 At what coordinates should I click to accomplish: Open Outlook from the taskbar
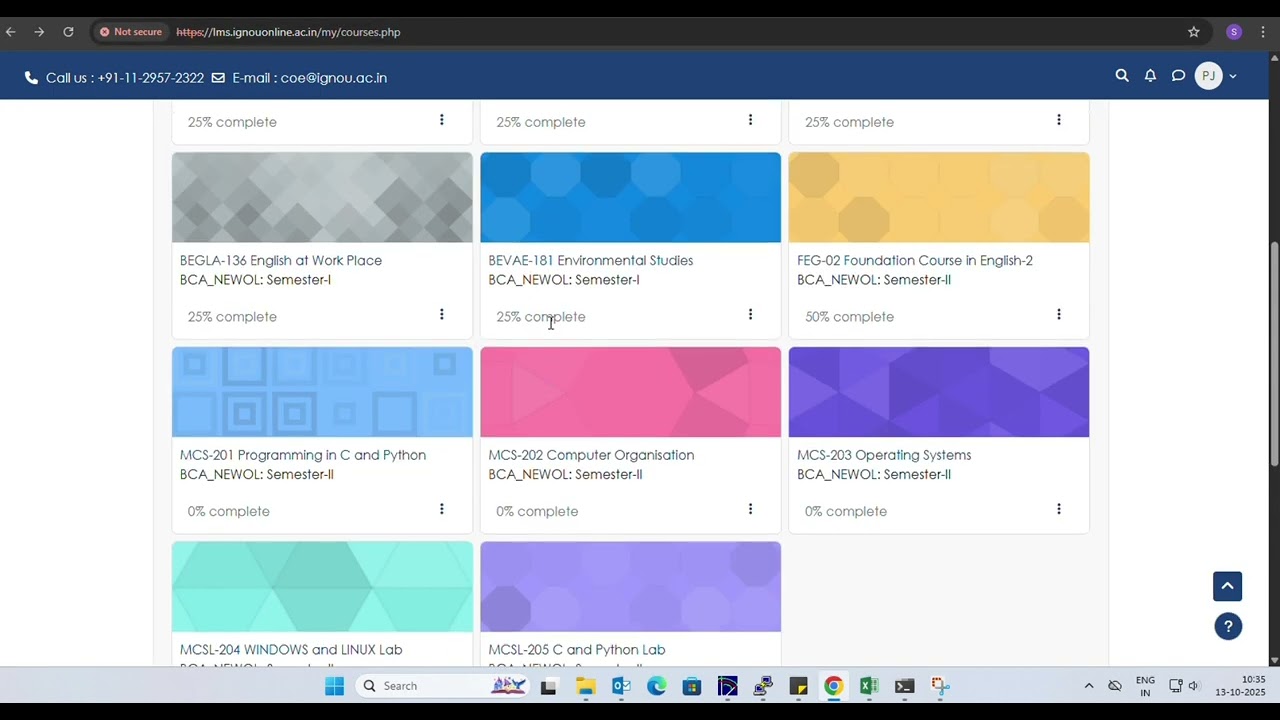621,686
